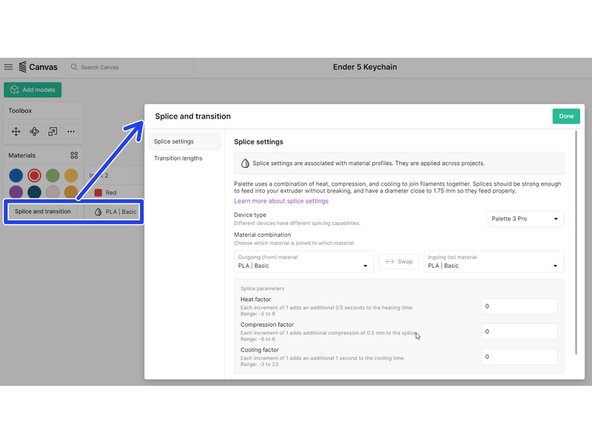This screenshot has width=592, height=444.
Task: Open Learn more about splice settings link
Action: pyautogui.click(x=281, y=201)
